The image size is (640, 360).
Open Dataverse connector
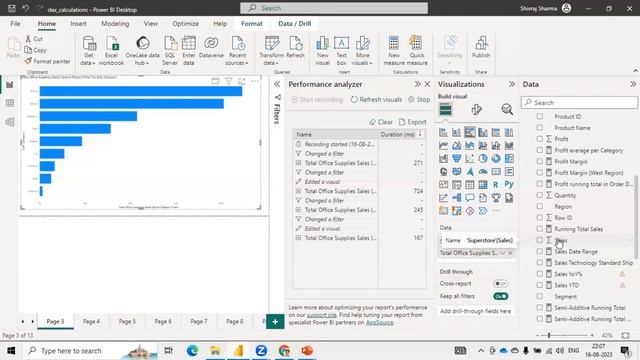[x=211, y=47]
